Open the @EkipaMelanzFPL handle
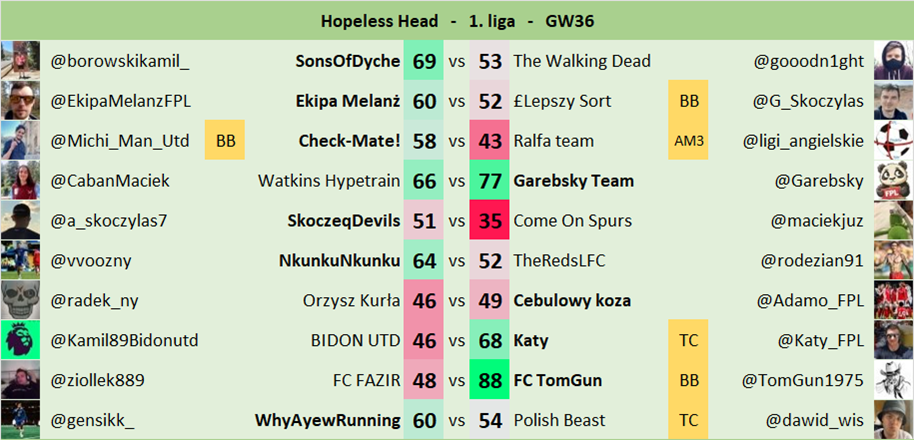This screenshot has height=440, width=914. coord(121,101)
